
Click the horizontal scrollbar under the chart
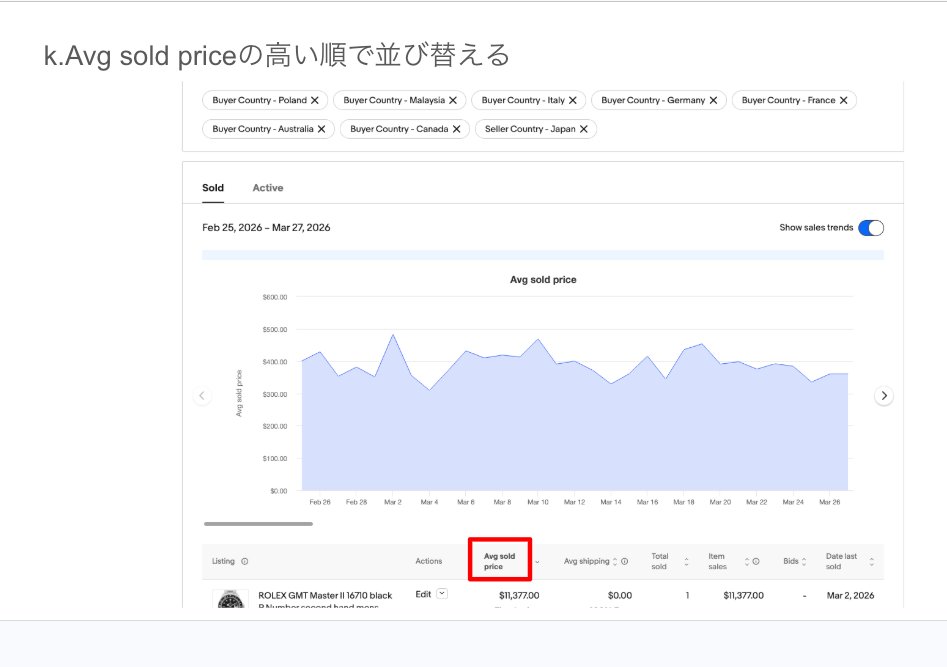point(258,523)
